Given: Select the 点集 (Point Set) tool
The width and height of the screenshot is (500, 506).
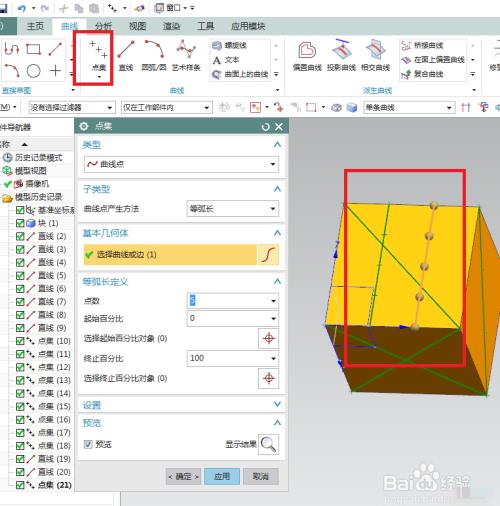Looking at the screenshot, I should pyautogui.click(x=98, y=55).
